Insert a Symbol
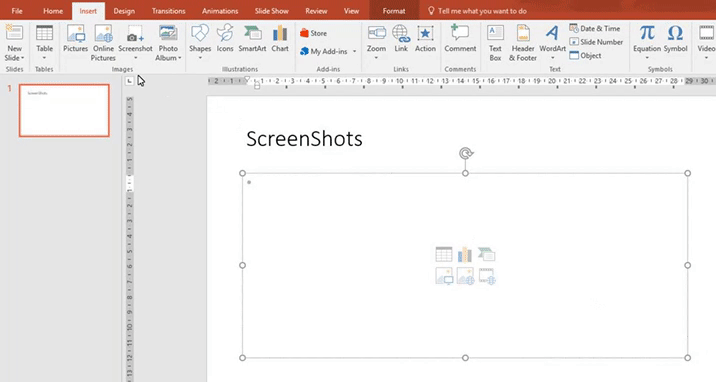 [675, 38]
